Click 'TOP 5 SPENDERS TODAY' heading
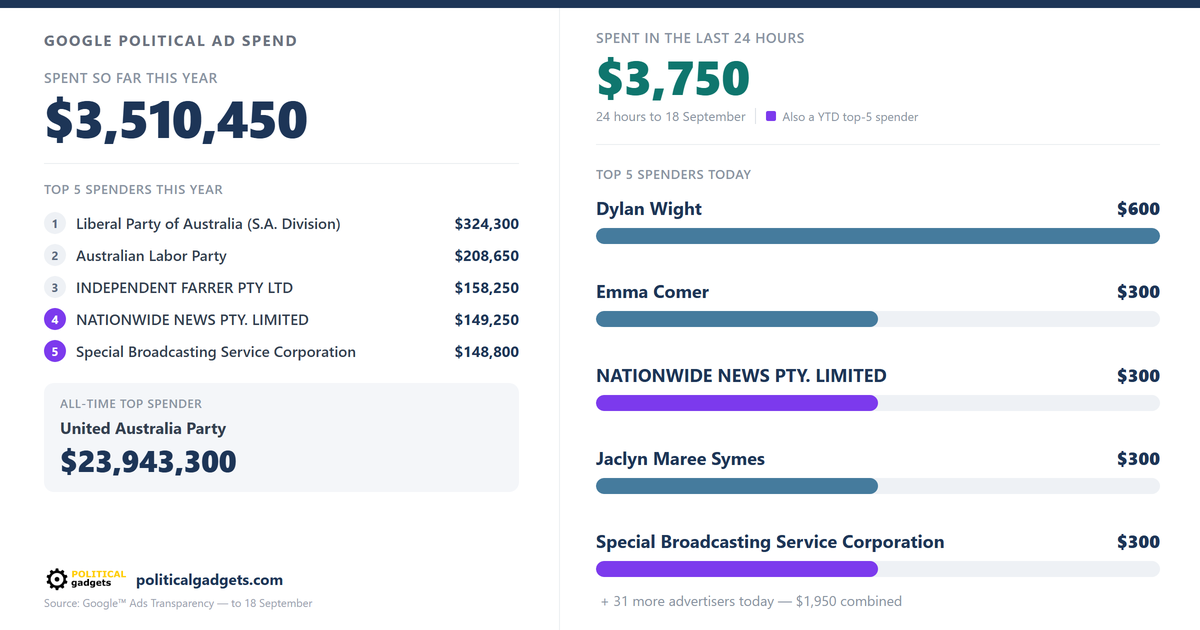Image resolution: width=1200 pixels, height=630 pixels. point(674,175)
